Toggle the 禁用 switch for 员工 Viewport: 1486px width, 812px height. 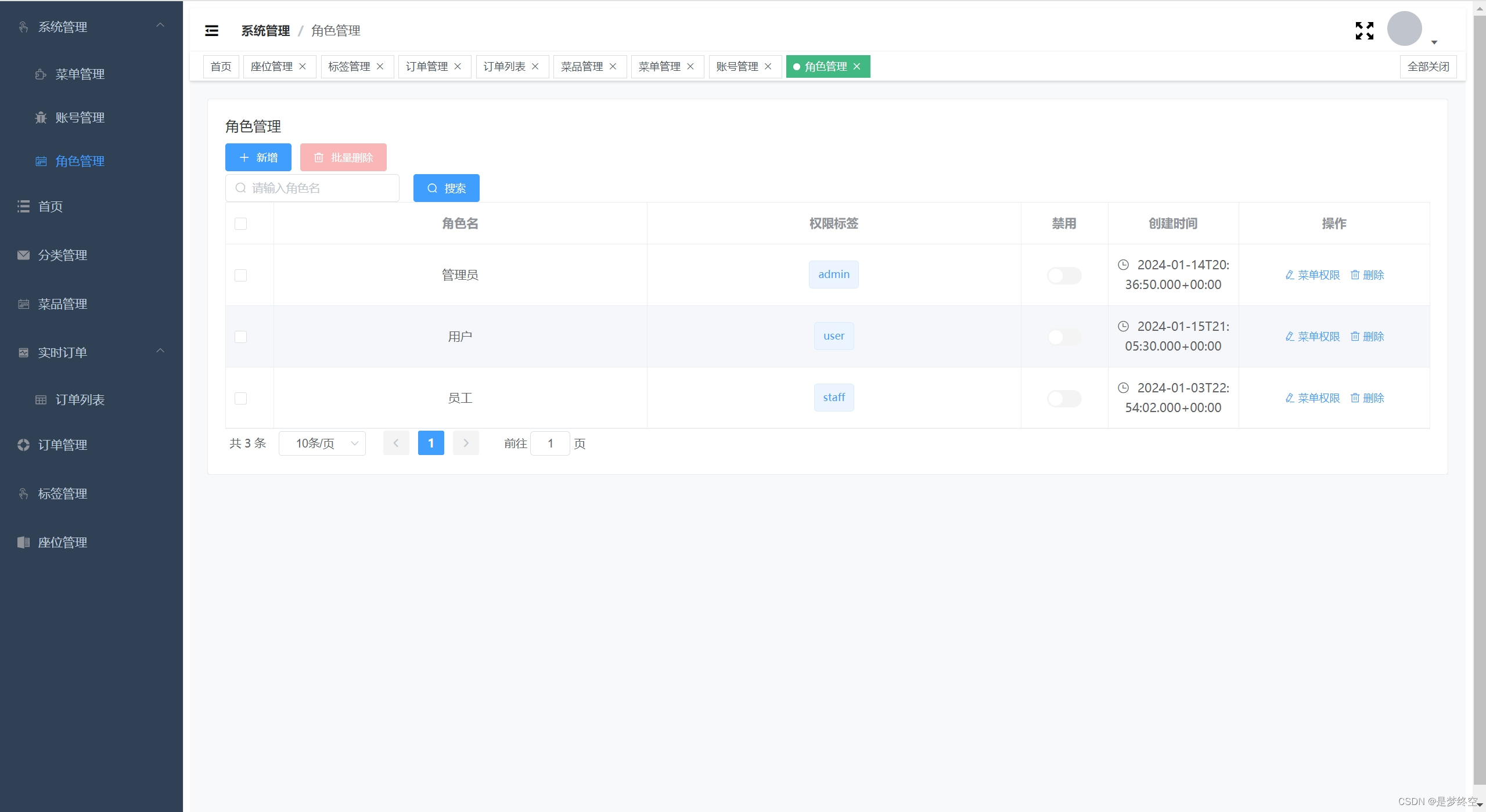coord(1064,399)
